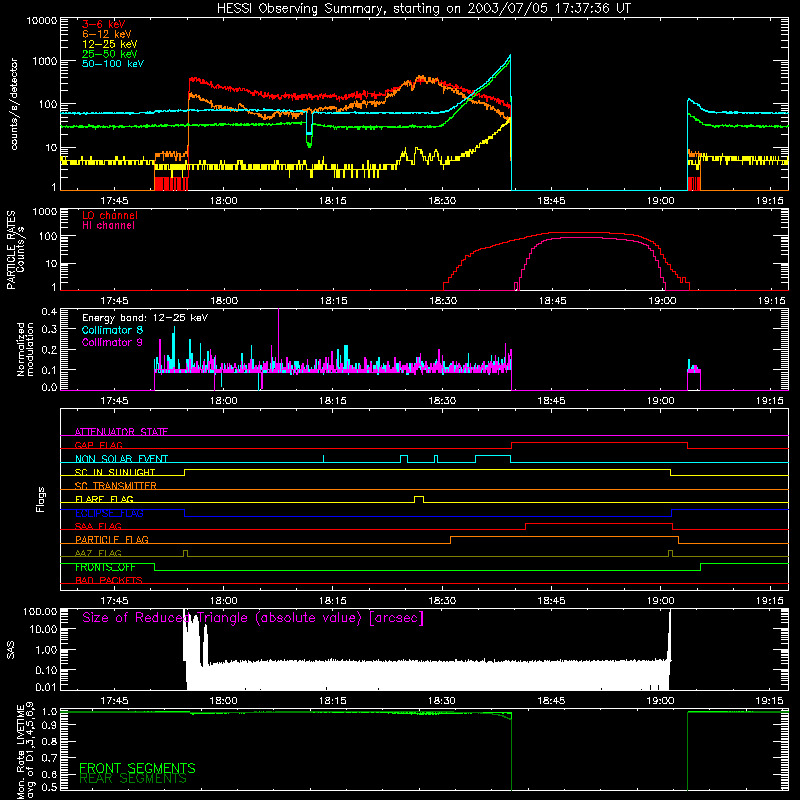Select the 6-12 keV legend label
Viewport: 800px width, 800px height.
(x=106, y=34)
